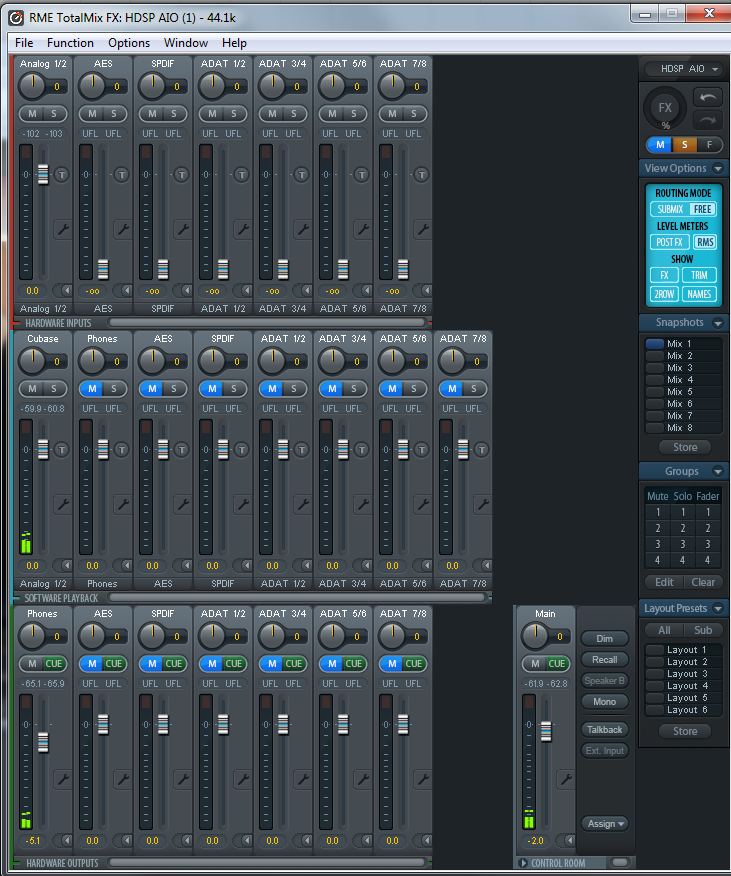Open wrench settings on Phones playback channel
731x876 pixels.
122,504
